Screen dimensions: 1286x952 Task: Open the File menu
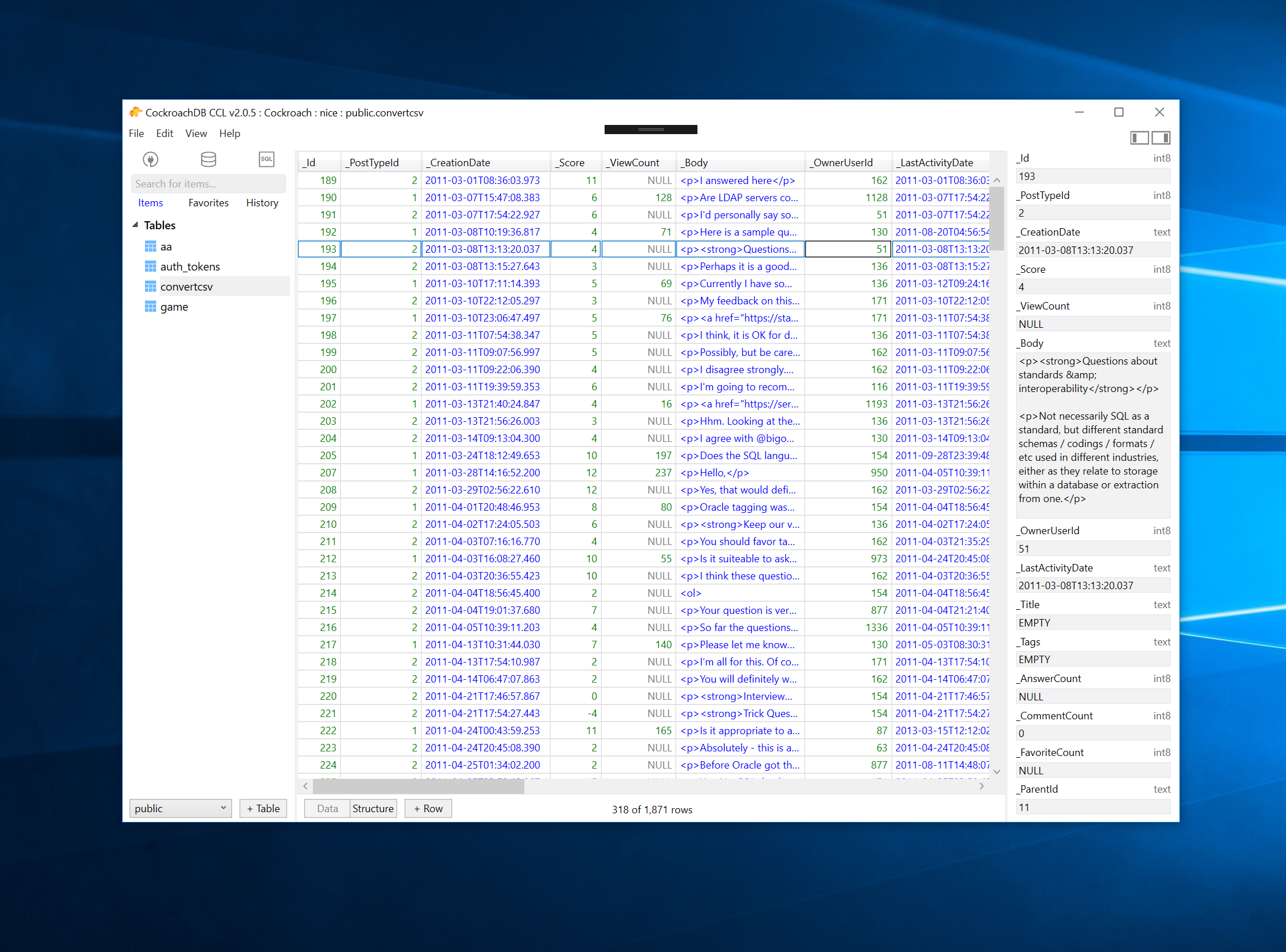136,133
